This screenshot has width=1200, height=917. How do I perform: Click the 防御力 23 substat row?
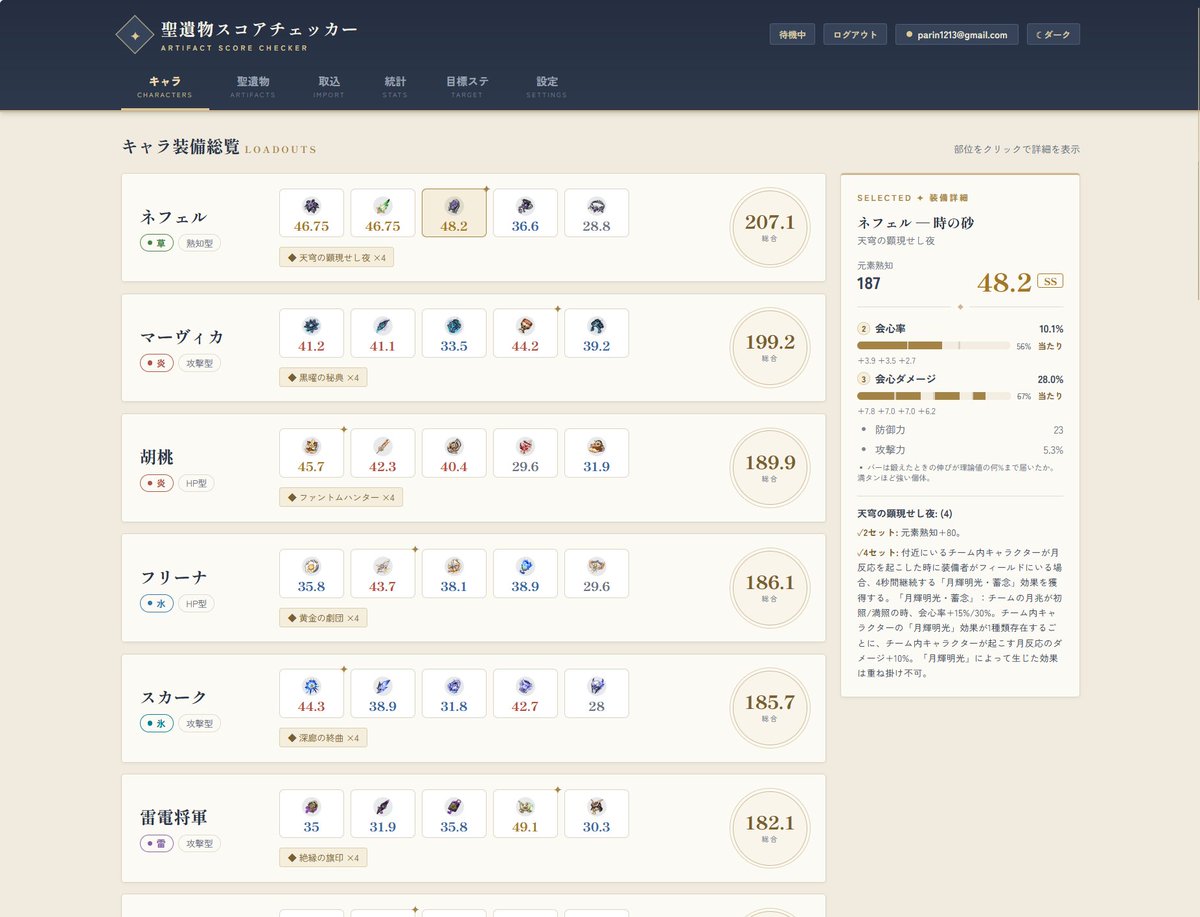tap(960, 429)
